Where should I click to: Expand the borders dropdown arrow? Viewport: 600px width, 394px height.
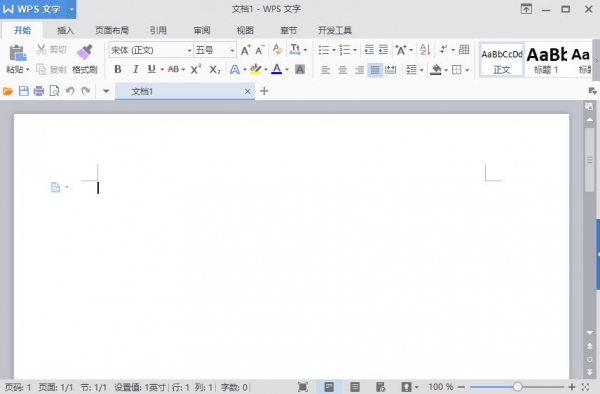[467, 70]
